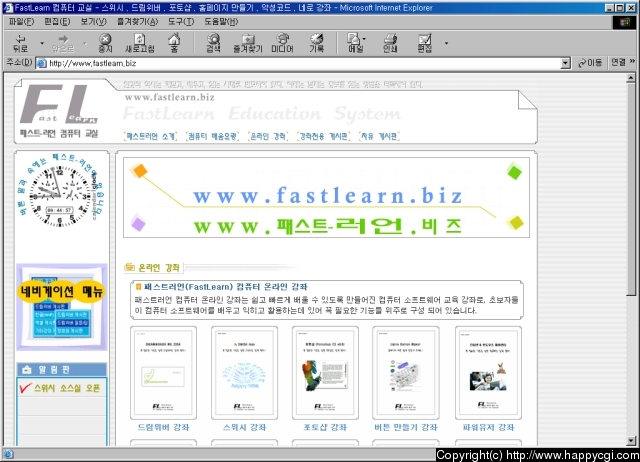Click the red checkmark beside 스위시 소스실 오픈
Image resolution: width=640 pixels, height=462 pixels.
[25, 387]
